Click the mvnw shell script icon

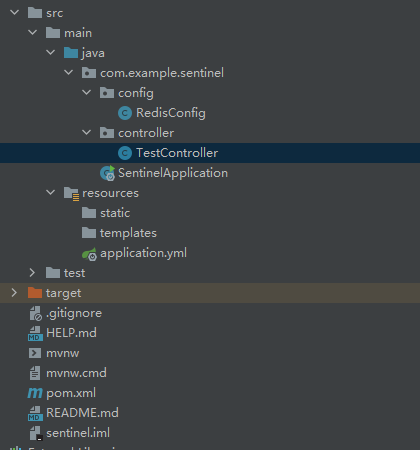pyautogui.click(x=35, y=353)
